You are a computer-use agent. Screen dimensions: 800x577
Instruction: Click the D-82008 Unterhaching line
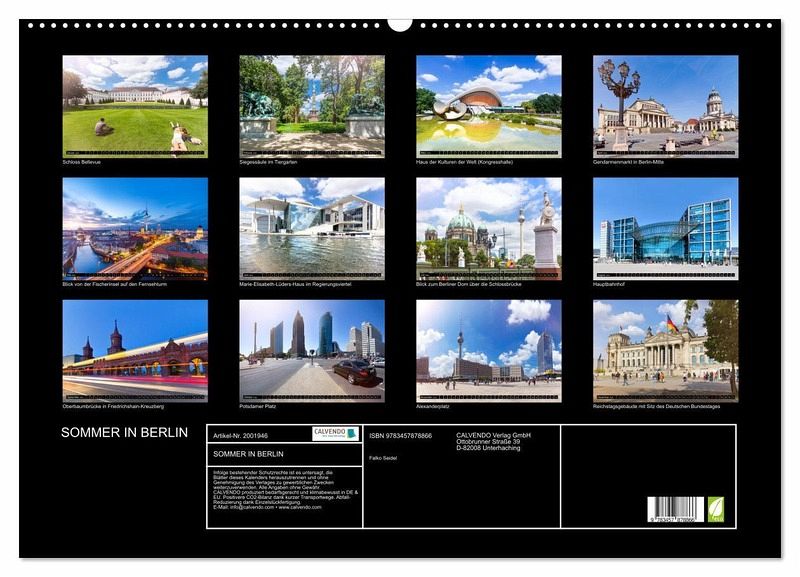click(x=488, y=448)
